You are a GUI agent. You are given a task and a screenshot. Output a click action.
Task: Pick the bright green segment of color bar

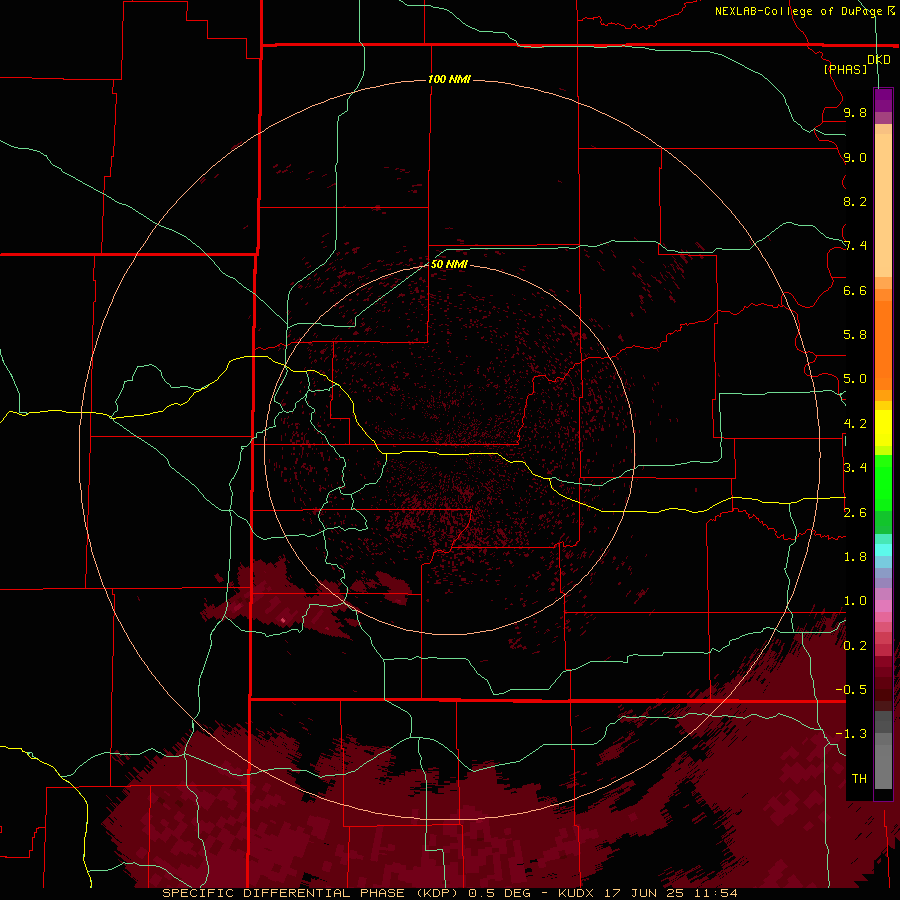pos(883,483)
